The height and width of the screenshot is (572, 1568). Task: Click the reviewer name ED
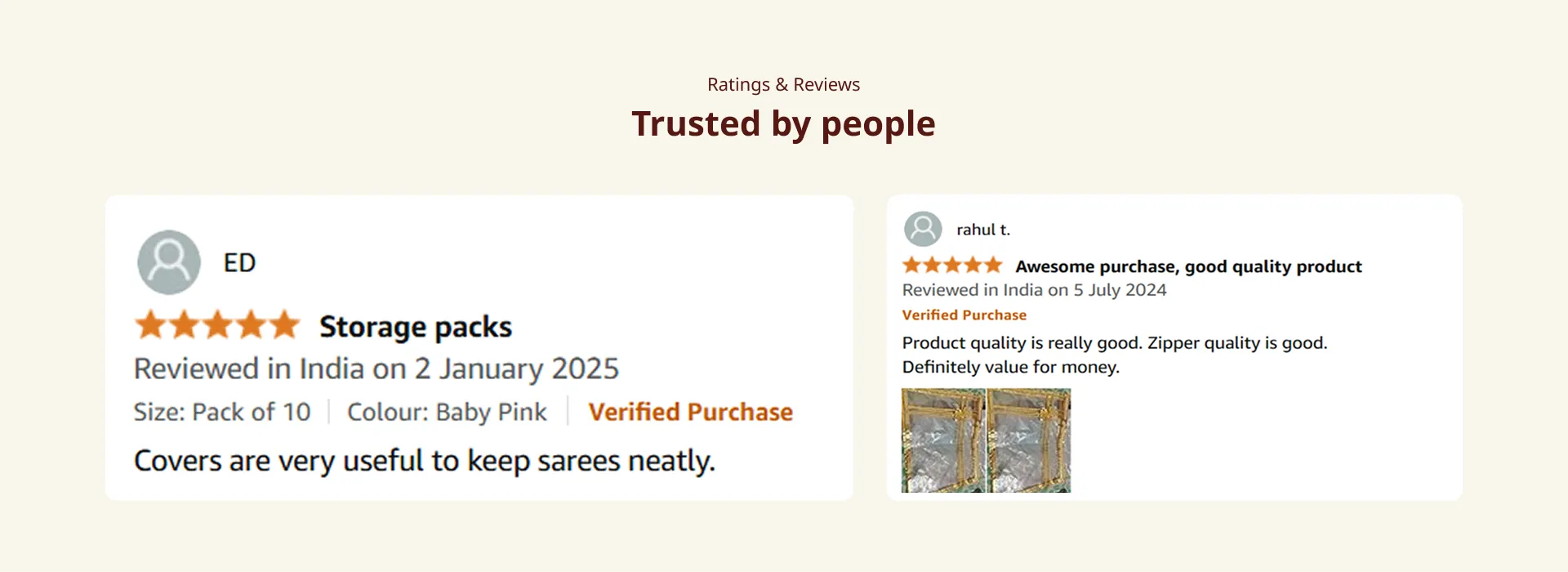(239, 263)
